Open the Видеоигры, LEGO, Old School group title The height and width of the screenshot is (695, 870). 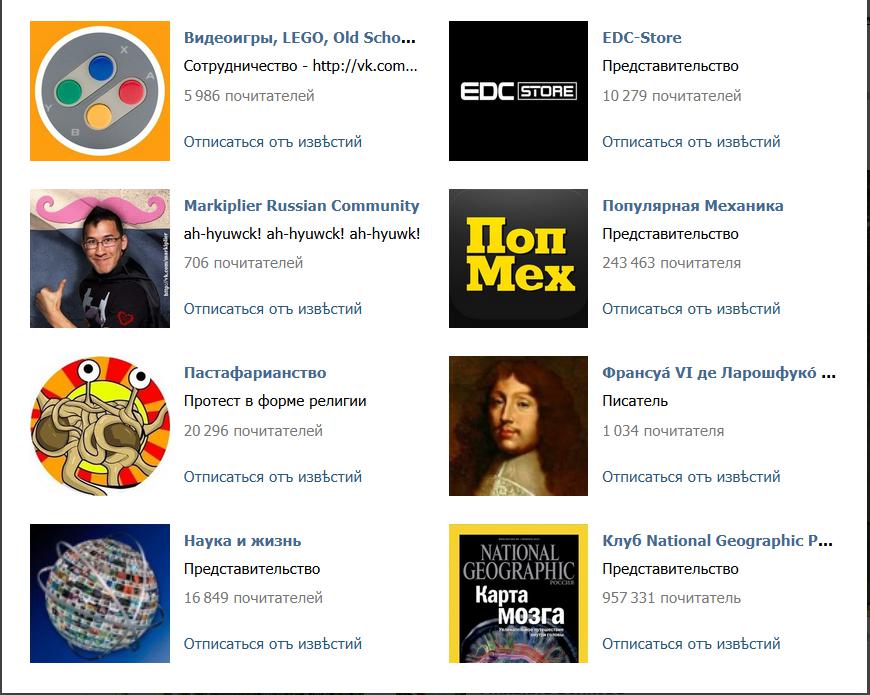[300, 38]
